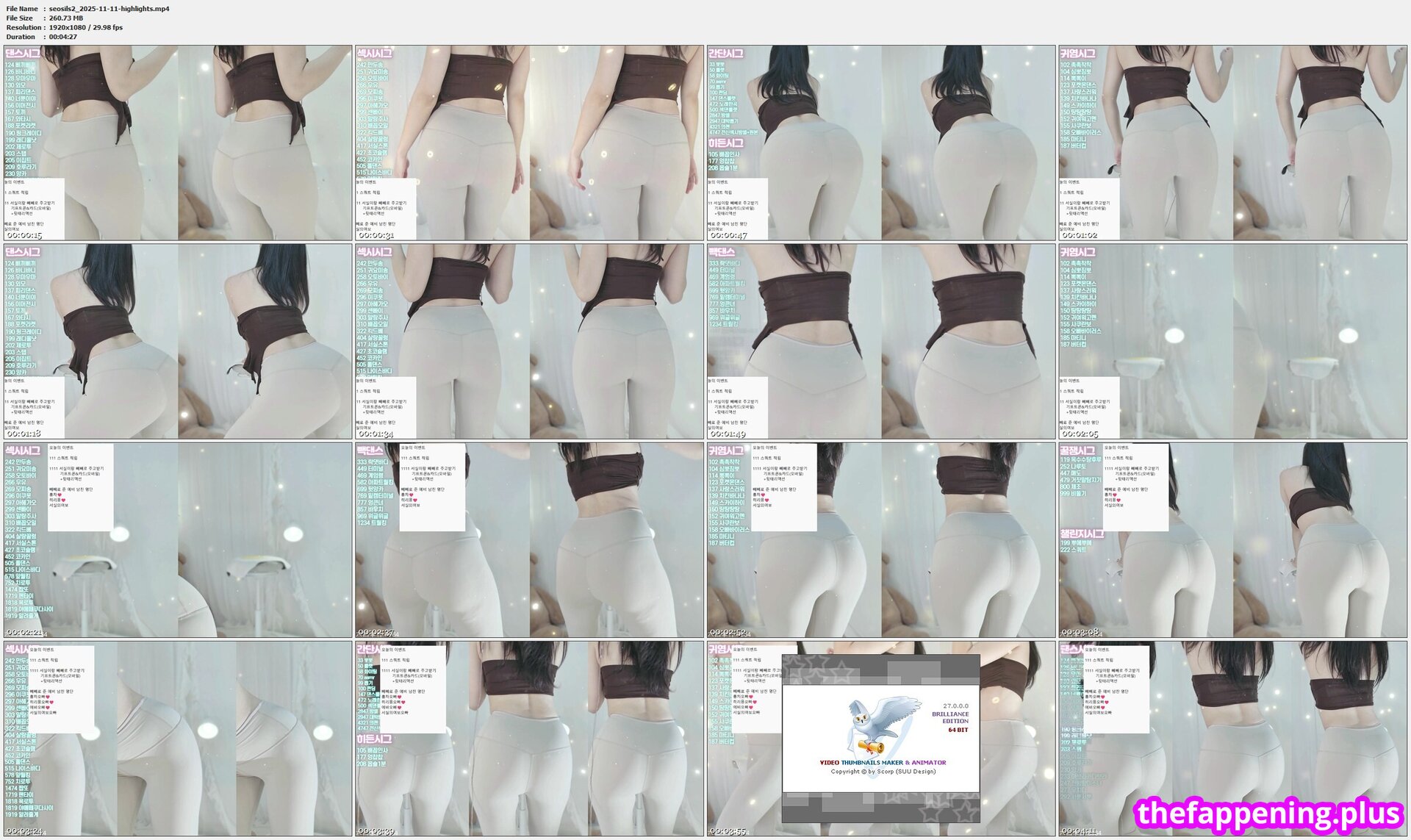This screenshot has width=1411, height=840.
Task: Click the frame at 00:02:37
Action: [529, 540]
